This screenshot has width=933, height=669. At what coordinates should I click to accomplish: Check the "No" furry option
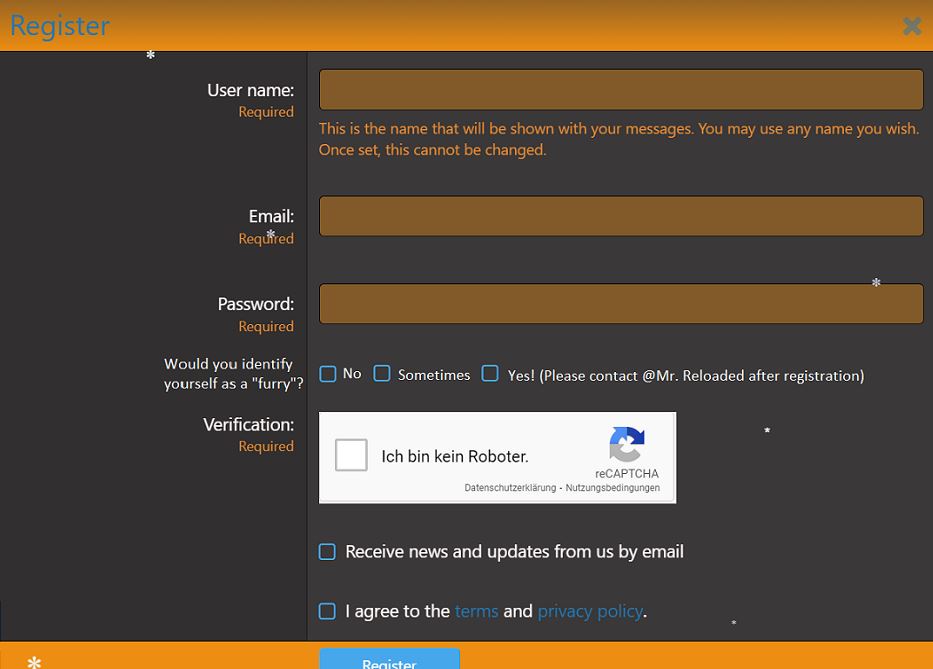328,374
